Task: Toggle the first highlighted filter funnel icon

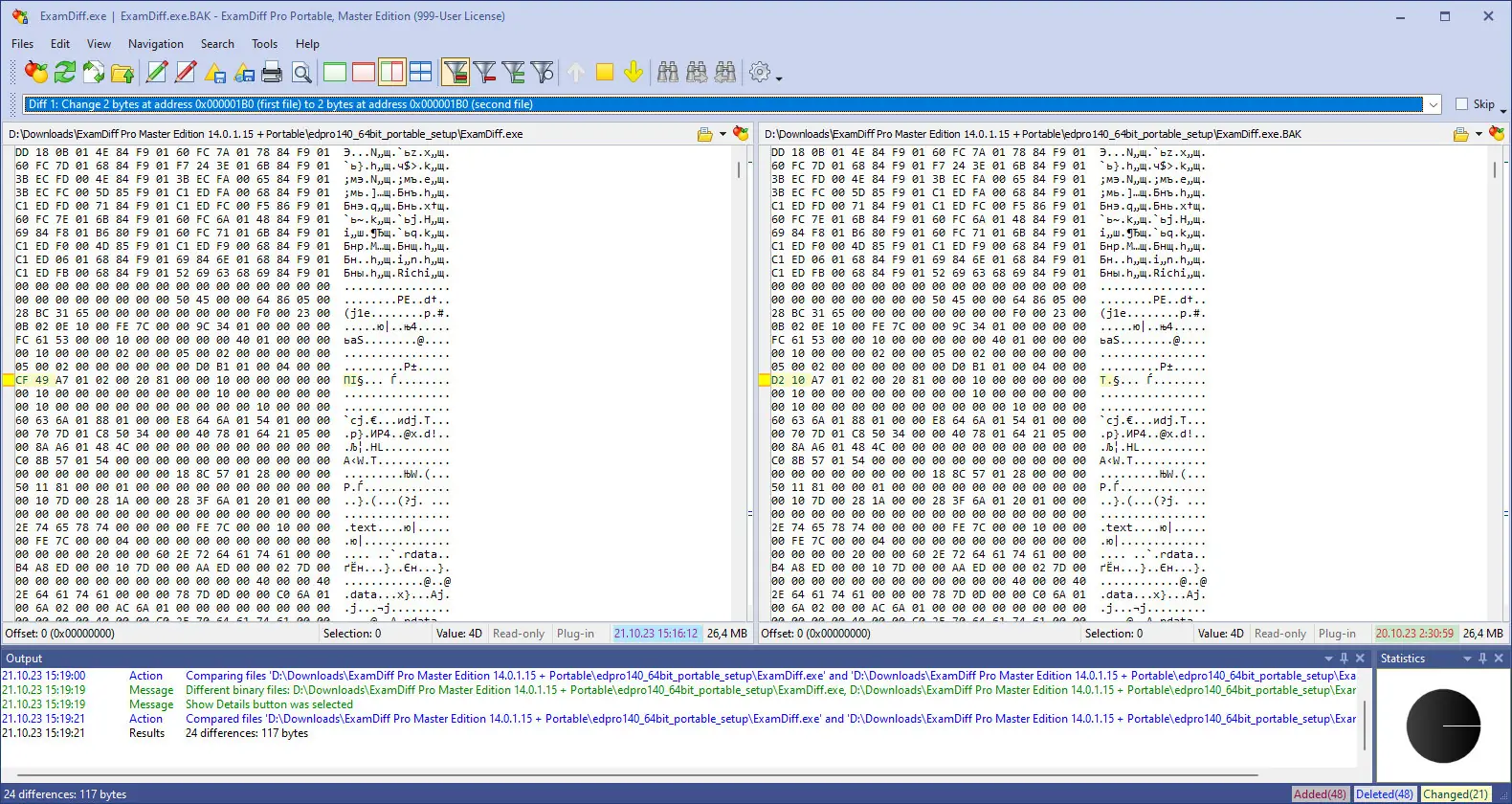Action: (456, 72)
